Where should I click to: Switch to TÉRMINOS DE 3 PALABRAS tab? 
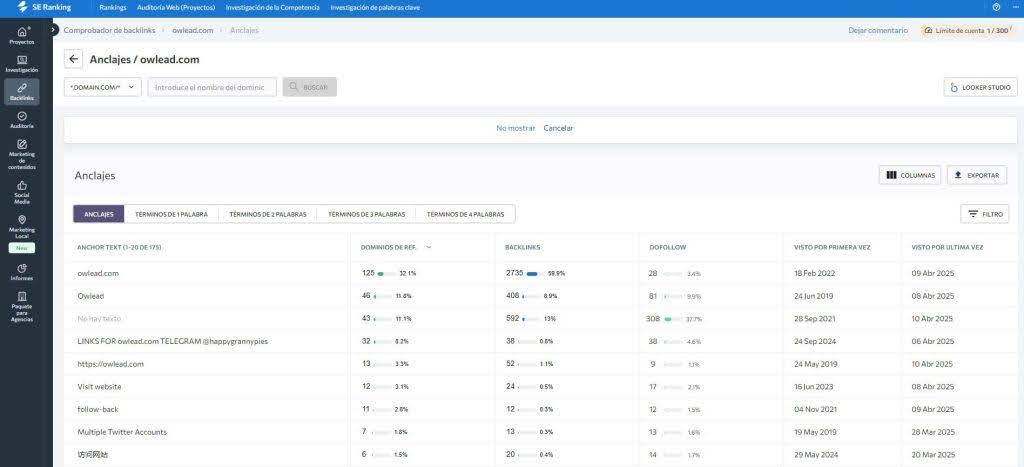click(x=366, y=214)
